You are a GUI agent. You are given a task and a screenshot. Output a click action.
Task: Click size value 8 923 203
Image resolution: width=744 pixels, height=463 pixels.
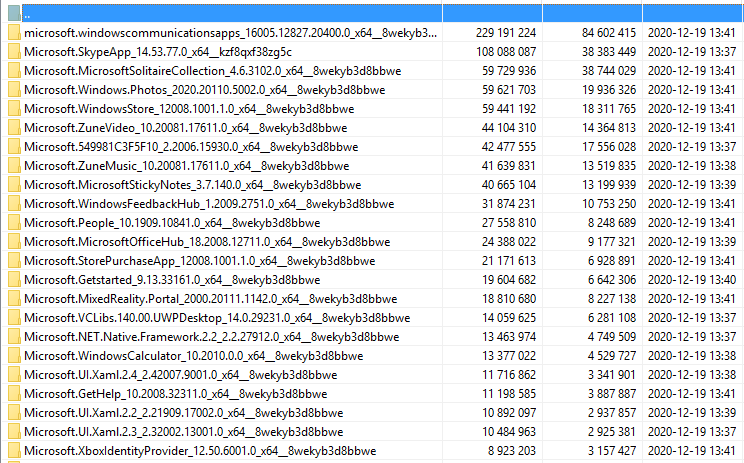coord(512,450)
